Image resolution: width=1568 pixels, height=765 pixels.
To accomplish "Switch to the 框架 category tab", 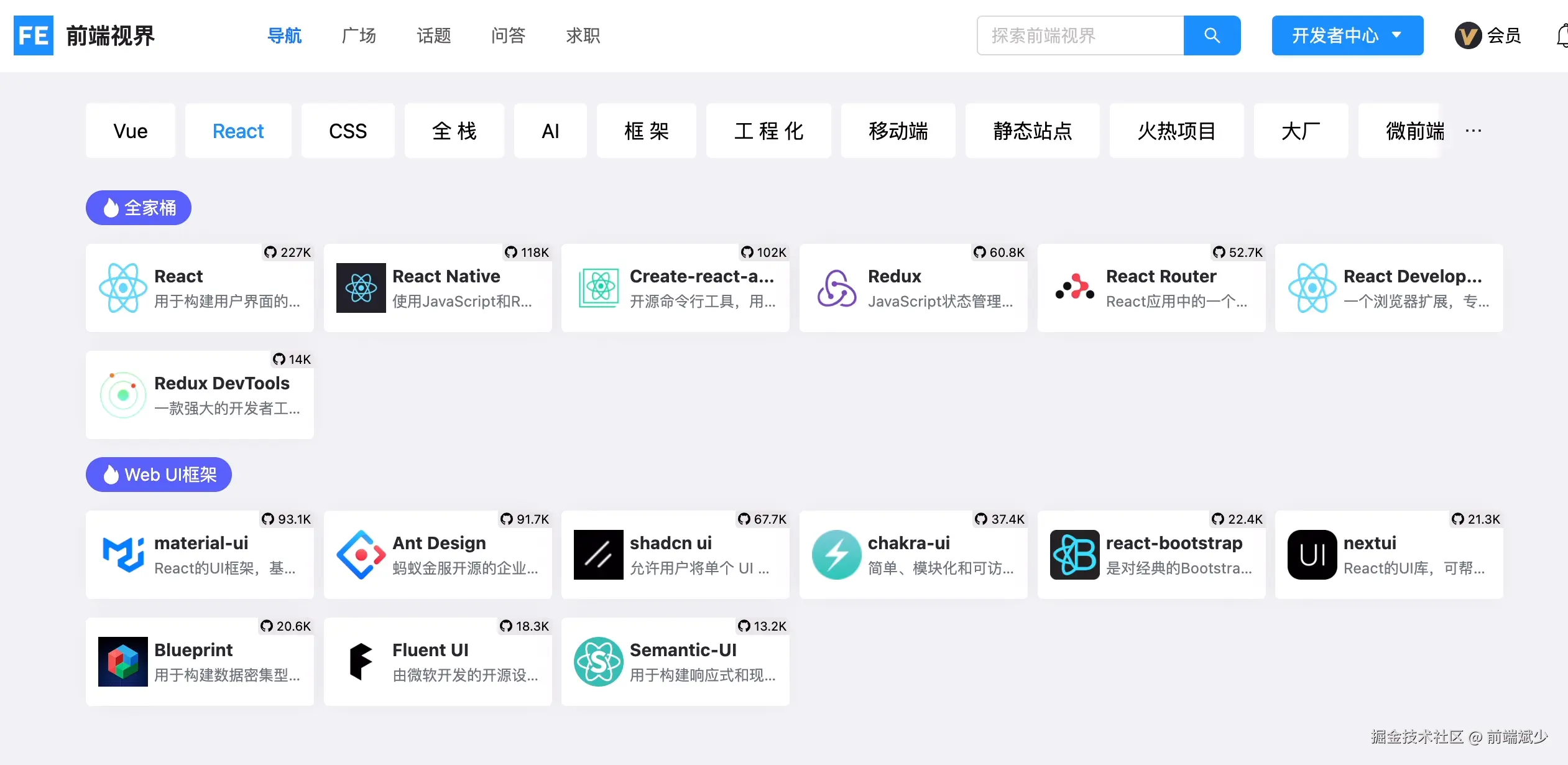I will (x=647, y=131).
